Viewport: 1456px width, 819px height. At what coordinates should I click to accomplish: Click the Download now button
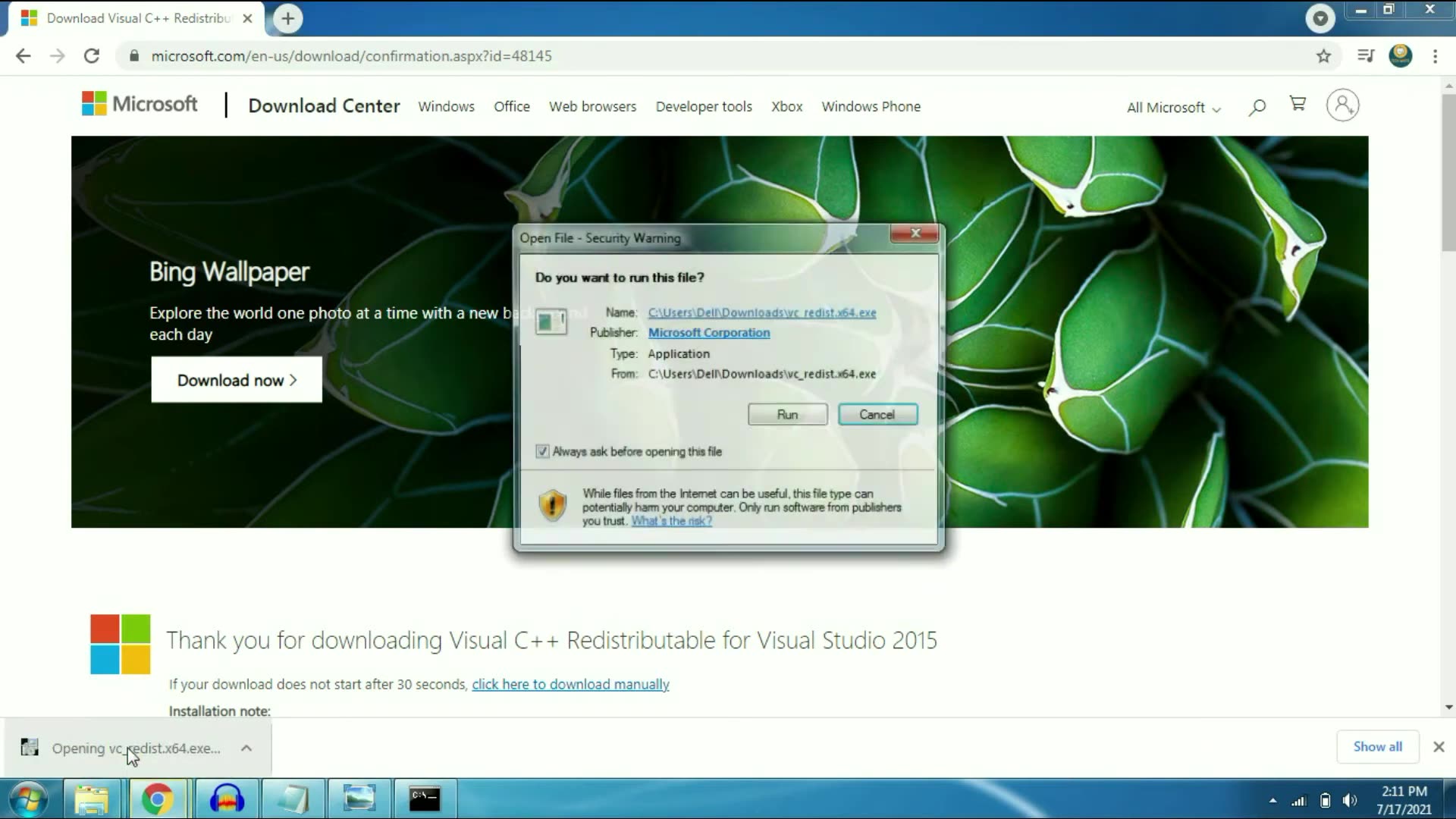coord(237,380)
